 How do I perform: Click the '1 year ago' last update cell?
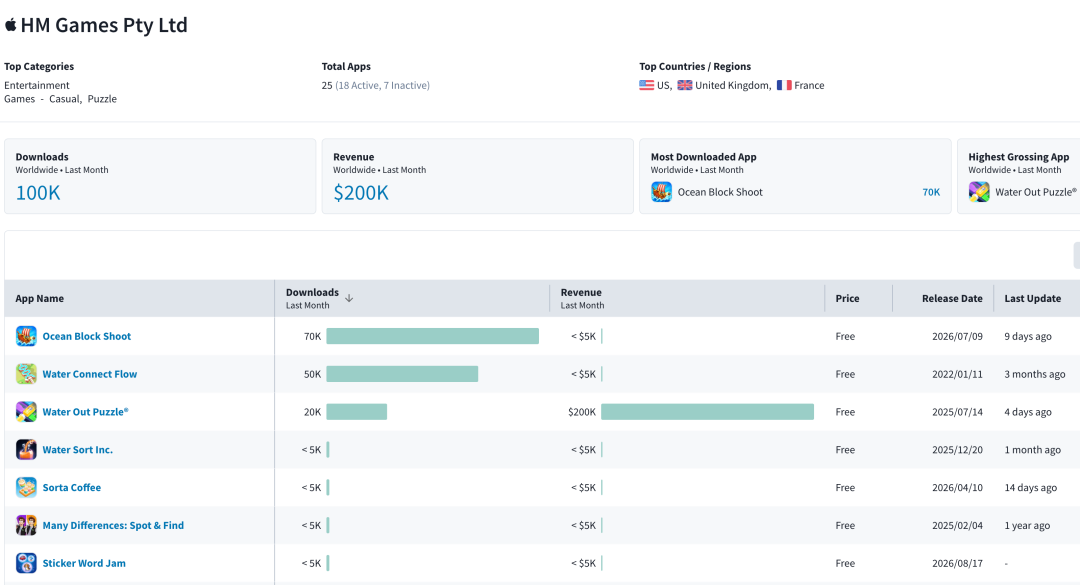1027,526
